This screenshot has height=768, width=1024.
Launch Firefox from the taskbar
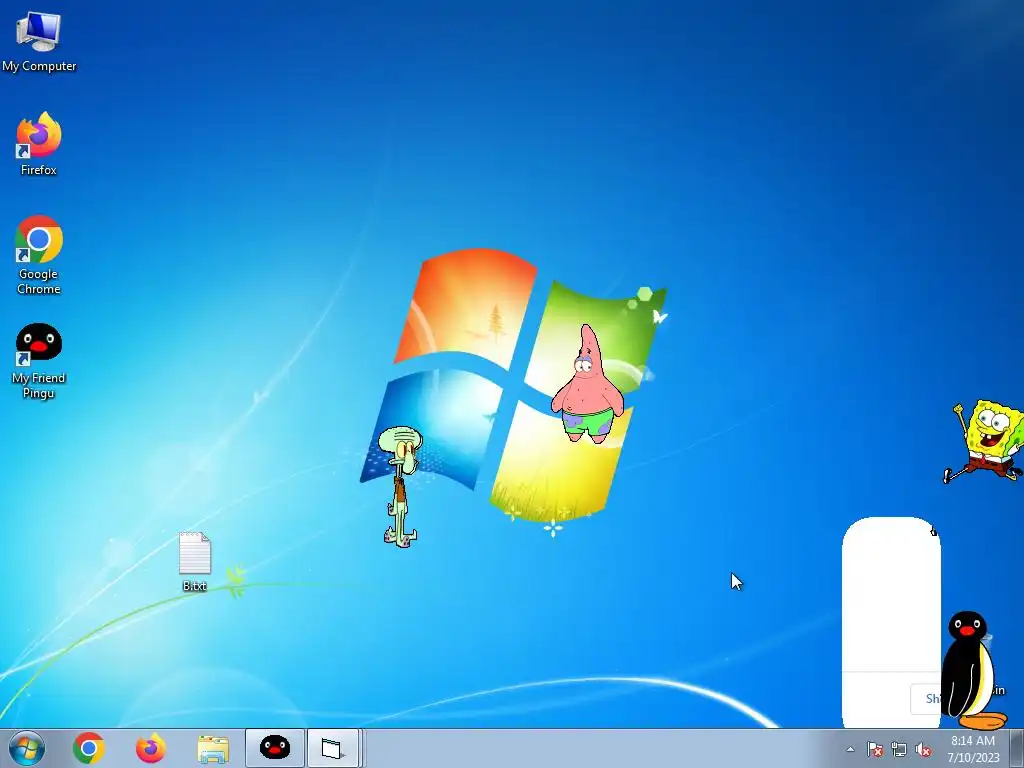(x=151, y=748)
